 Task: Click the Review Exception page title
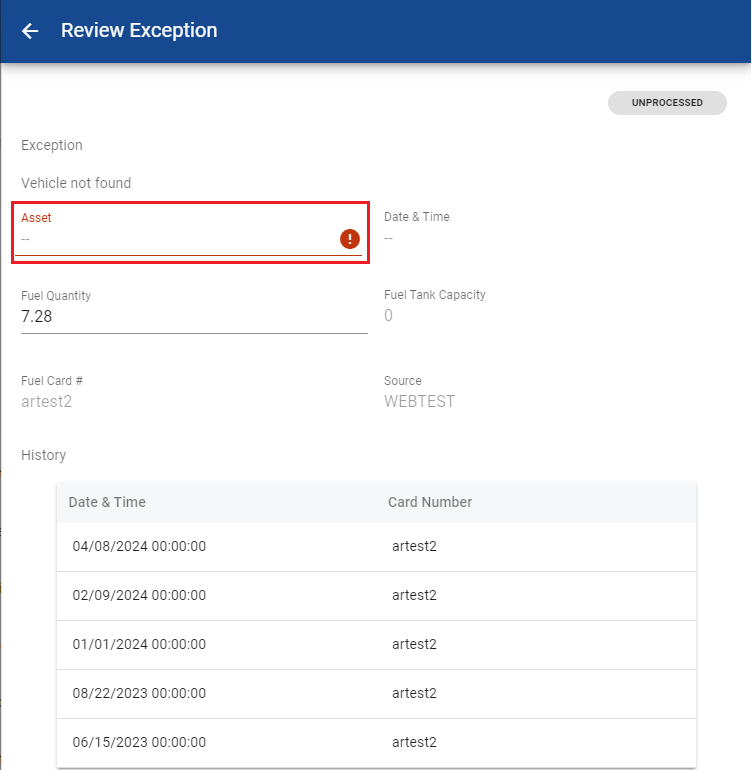(x=139, y=31)
